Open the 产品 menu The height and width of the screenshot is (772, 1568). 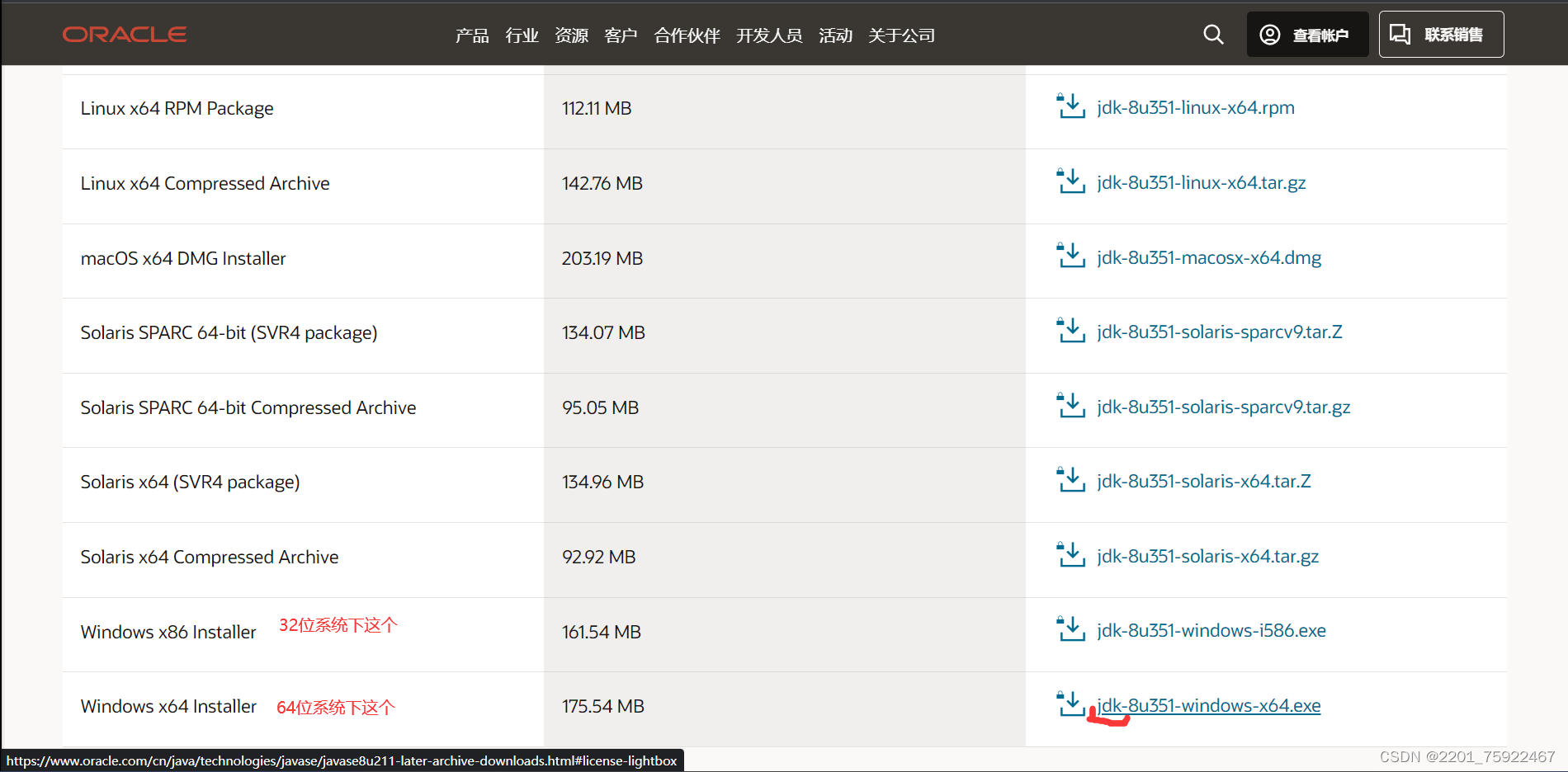pyautogui.click(x=472, y=35)
